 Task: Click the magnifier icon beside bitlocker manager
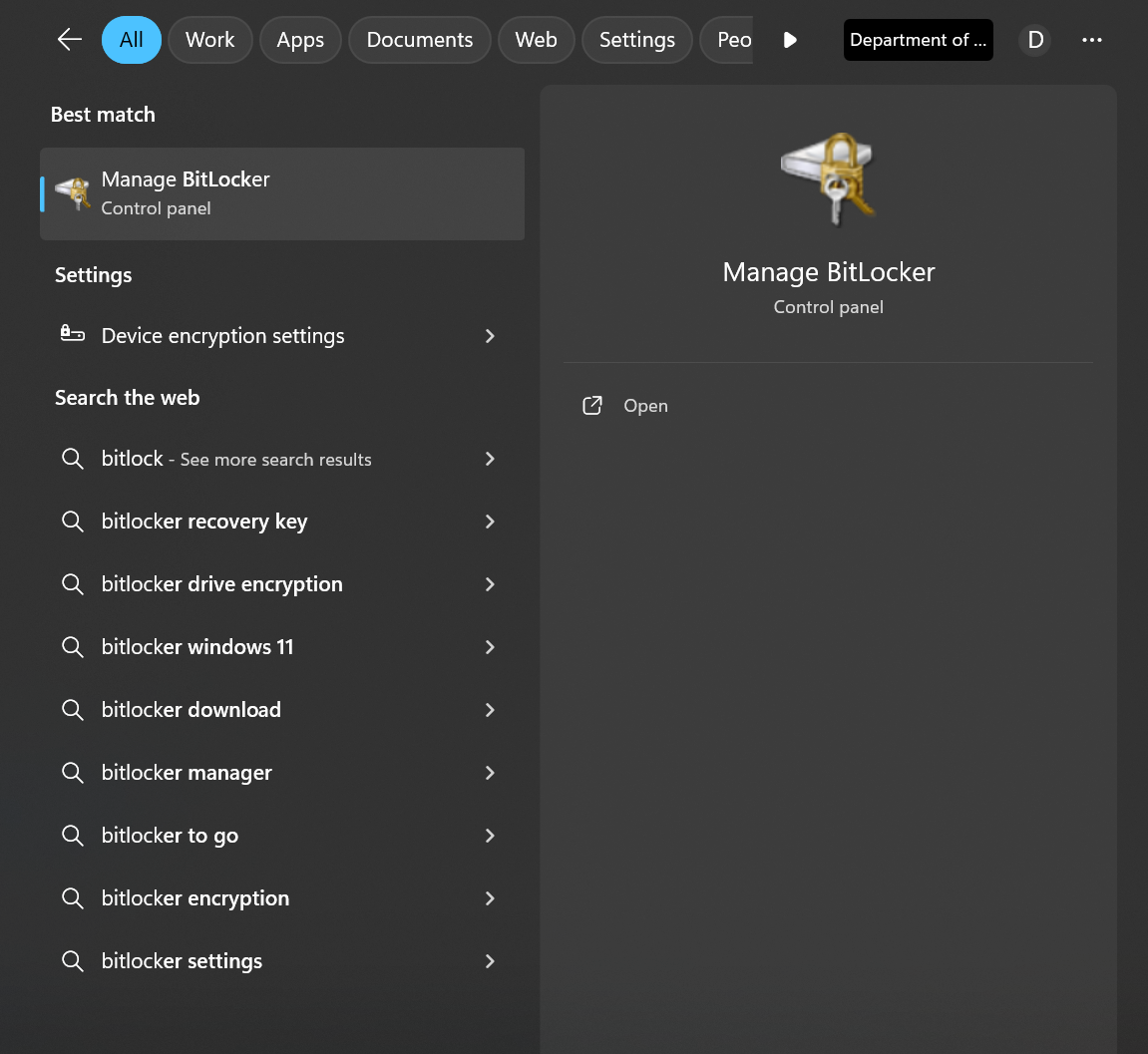tap(73, 774)
